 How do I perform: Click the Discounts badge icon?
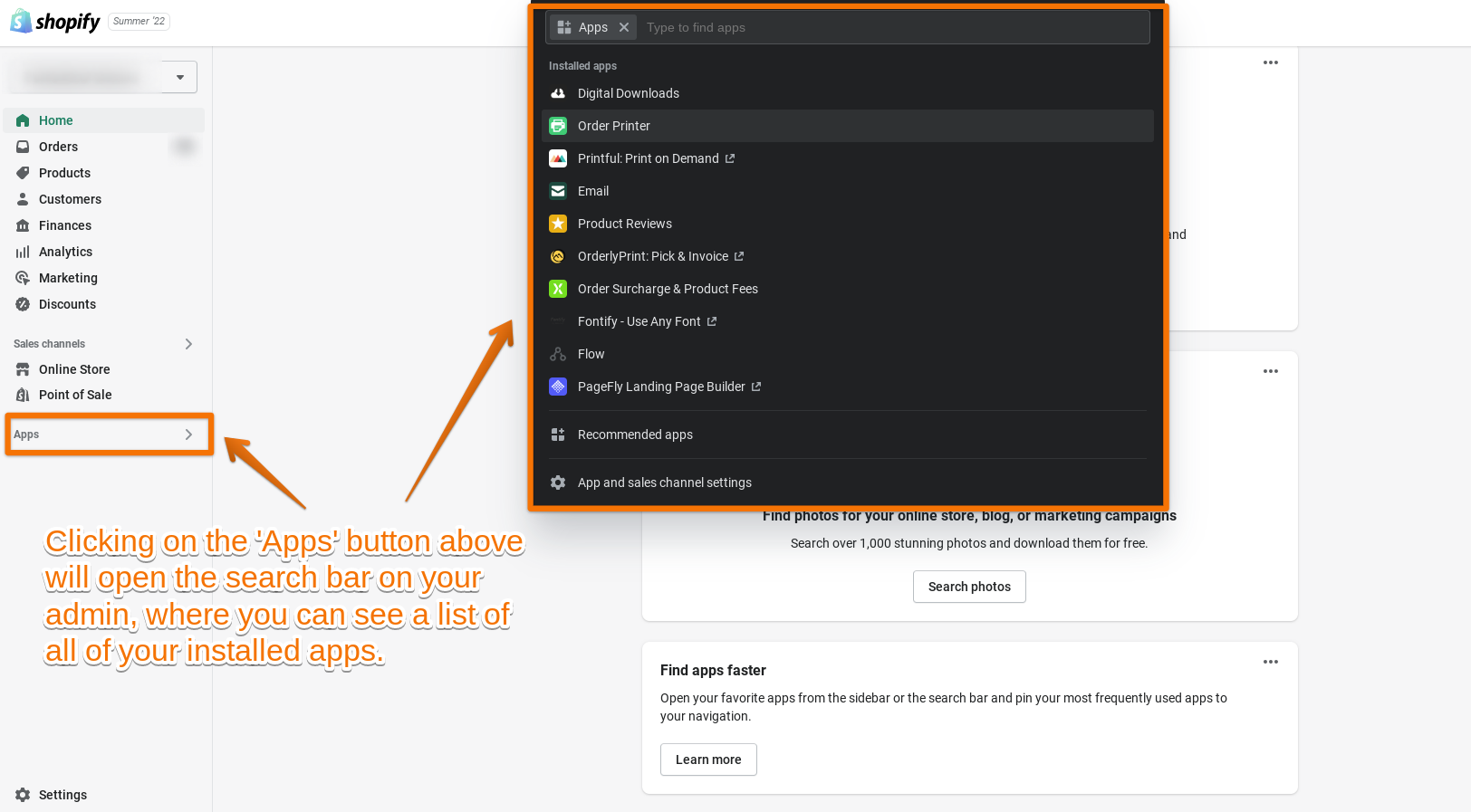coord(23,304)
